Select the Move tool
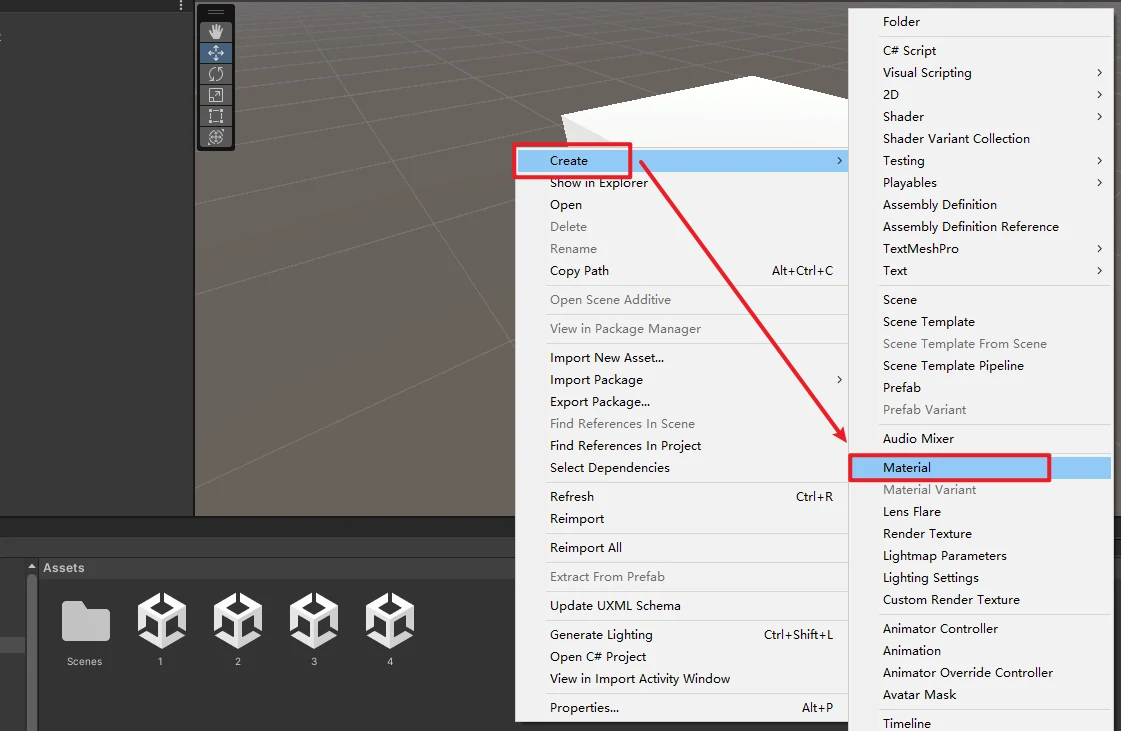The image size is (1121, 731). click(216, 53)
